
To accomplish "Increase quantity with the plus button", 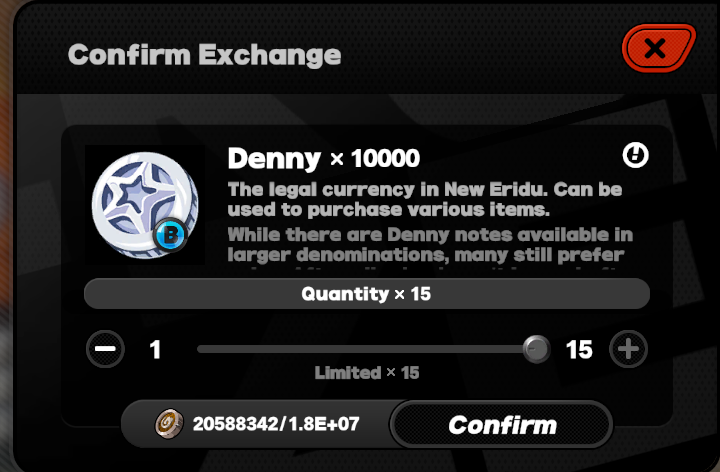I will tap(628, 349).
